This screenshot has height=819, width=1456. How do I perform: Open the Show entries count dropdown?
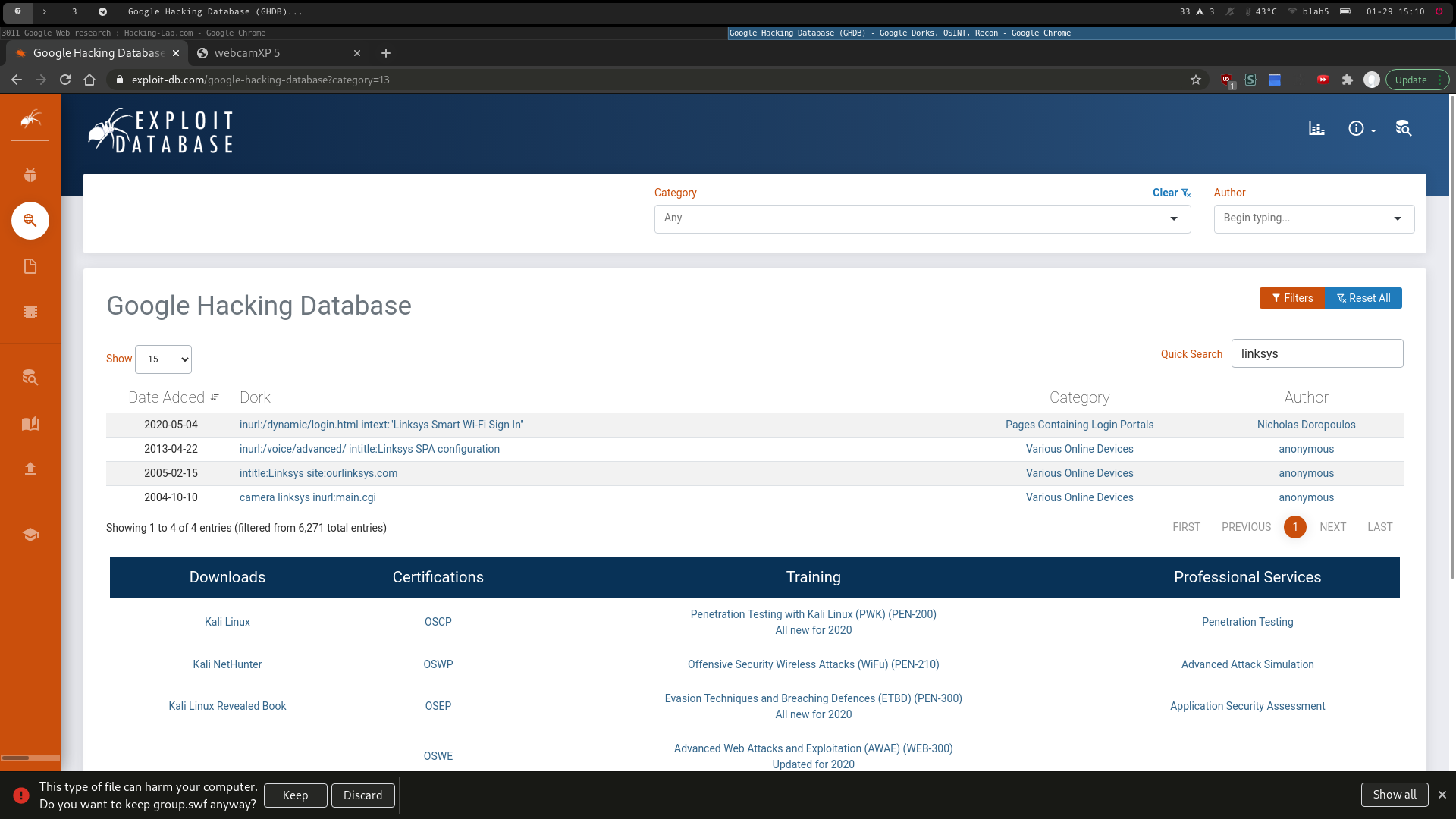click(164, 359)
